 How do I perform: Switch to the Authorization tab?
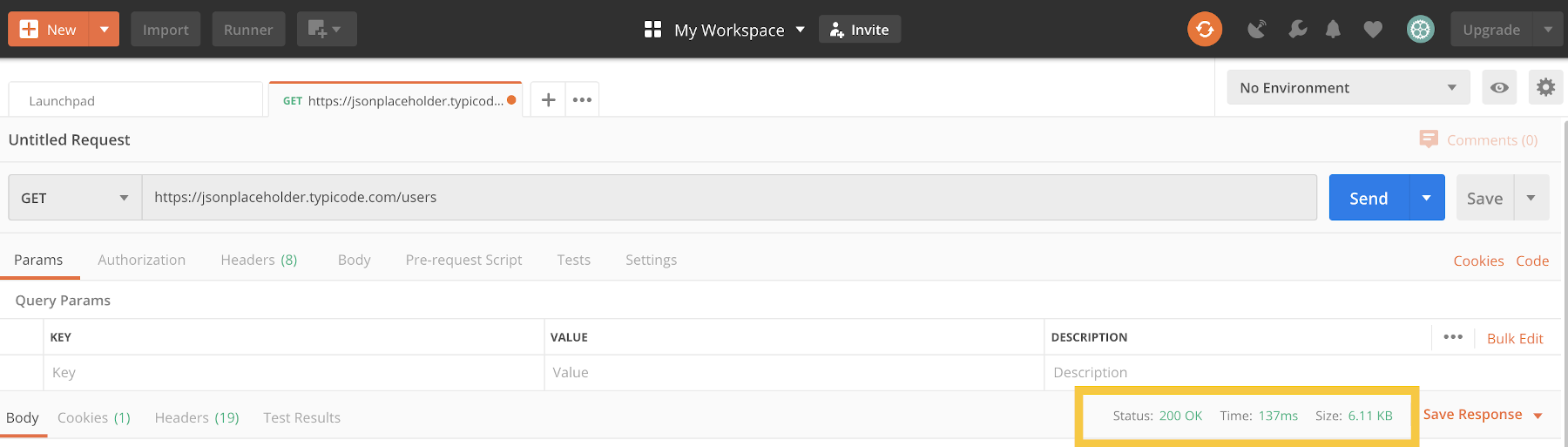pyautogui.click(x=142, y=260)
